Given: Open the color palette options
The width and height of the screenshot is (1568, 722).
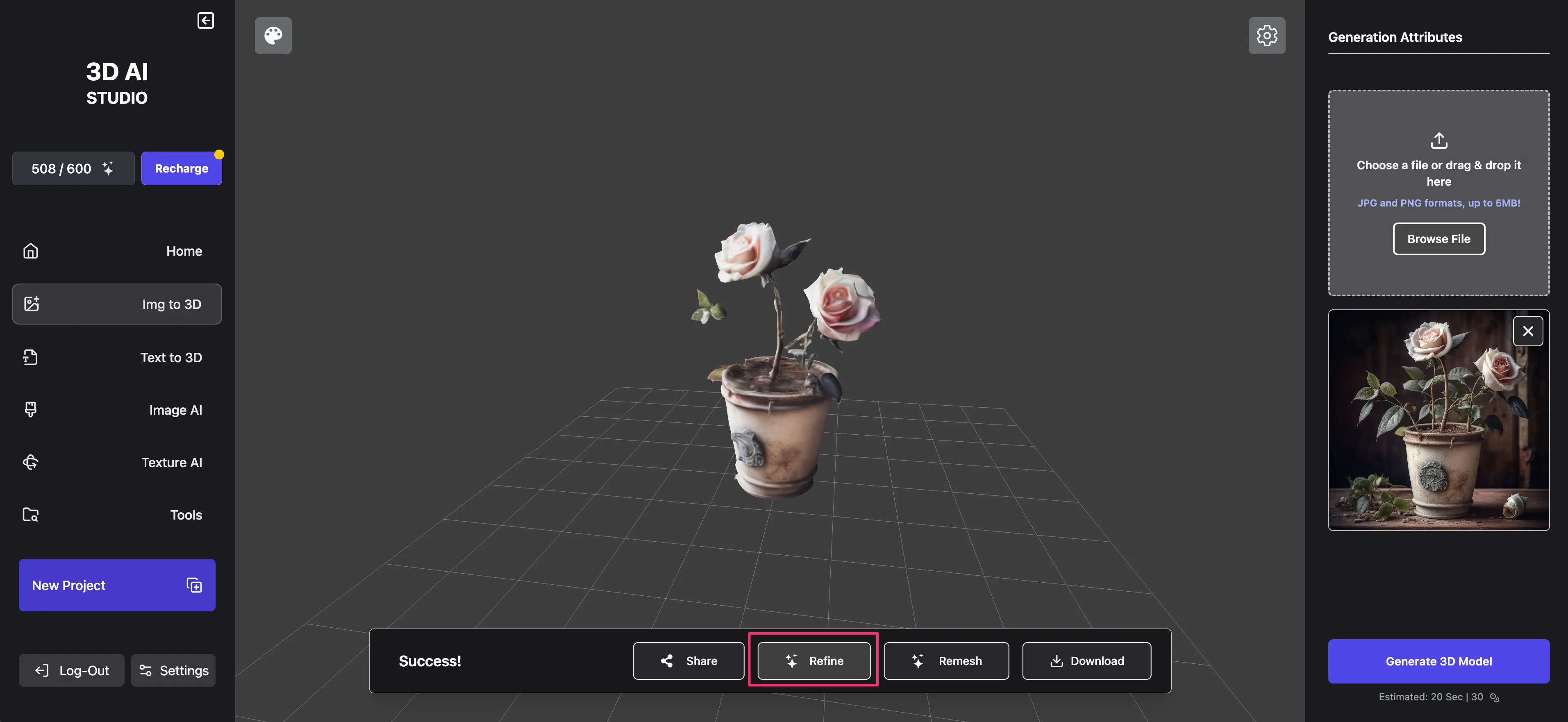Looking at the screenshot, I should 273,35.
